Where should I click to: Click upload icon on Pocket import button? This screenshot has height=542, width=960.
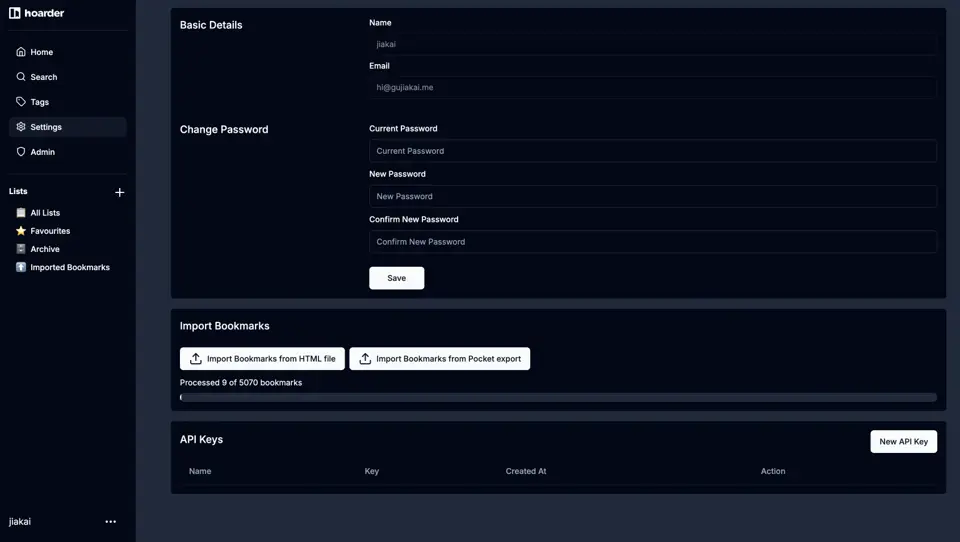click(x=365, y=359)
